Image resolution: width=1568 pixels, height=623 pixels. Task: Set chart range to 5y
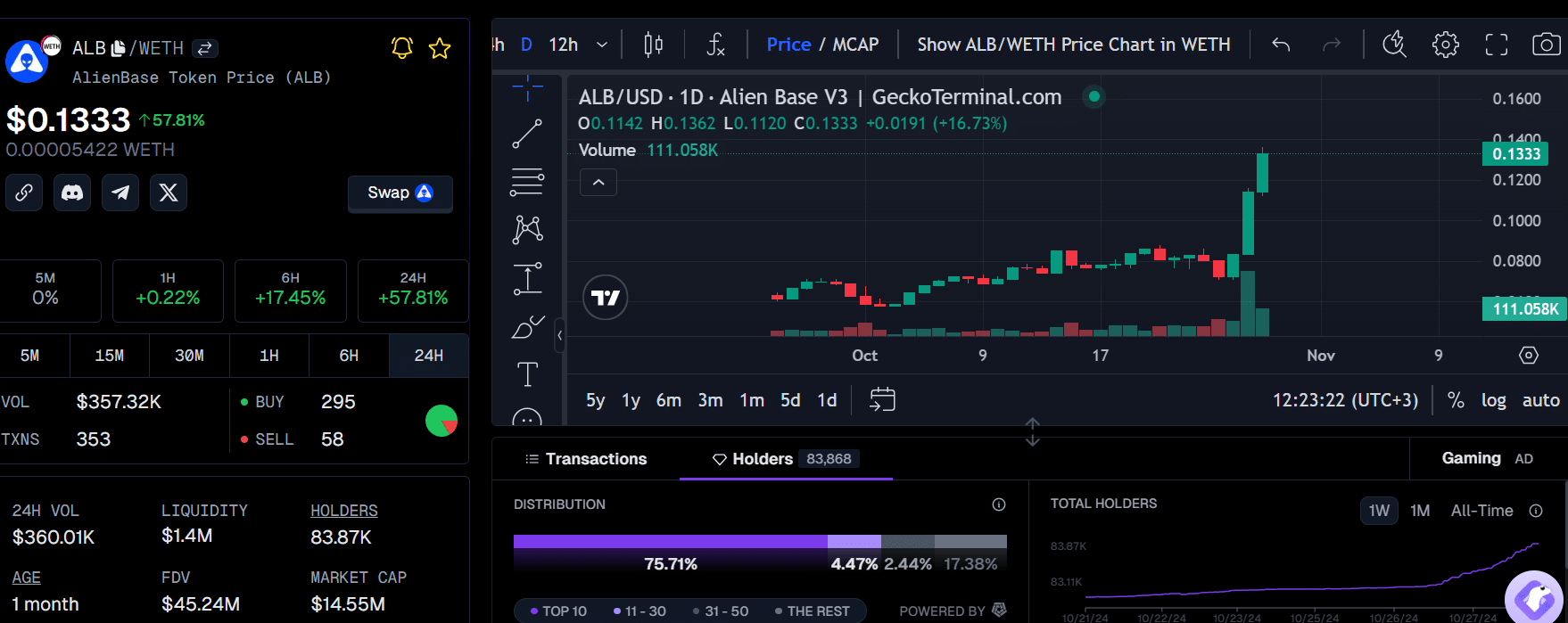tap(595, 400)
